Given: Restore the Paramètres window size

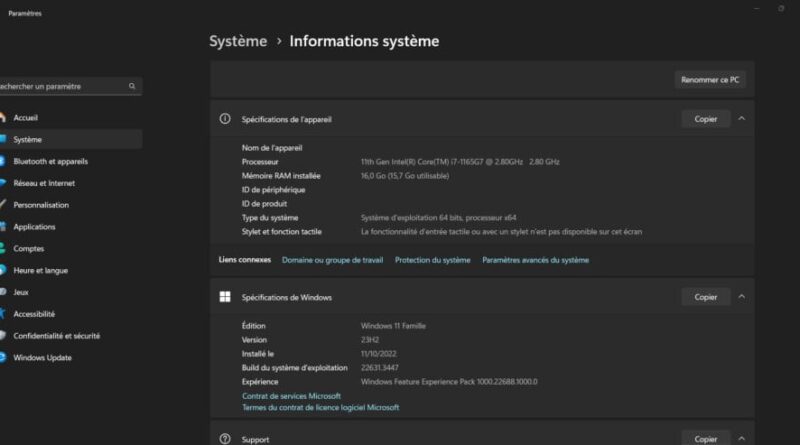Looking at the screenshot, I should point(781,8).
